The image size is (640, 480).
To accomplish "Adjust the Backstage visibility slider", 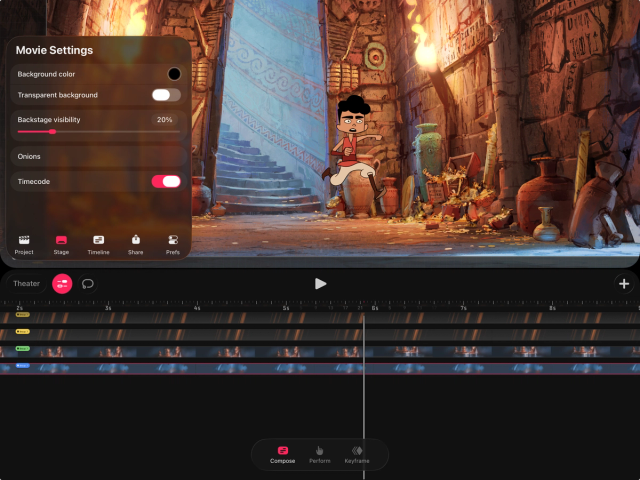I will 99,132.
